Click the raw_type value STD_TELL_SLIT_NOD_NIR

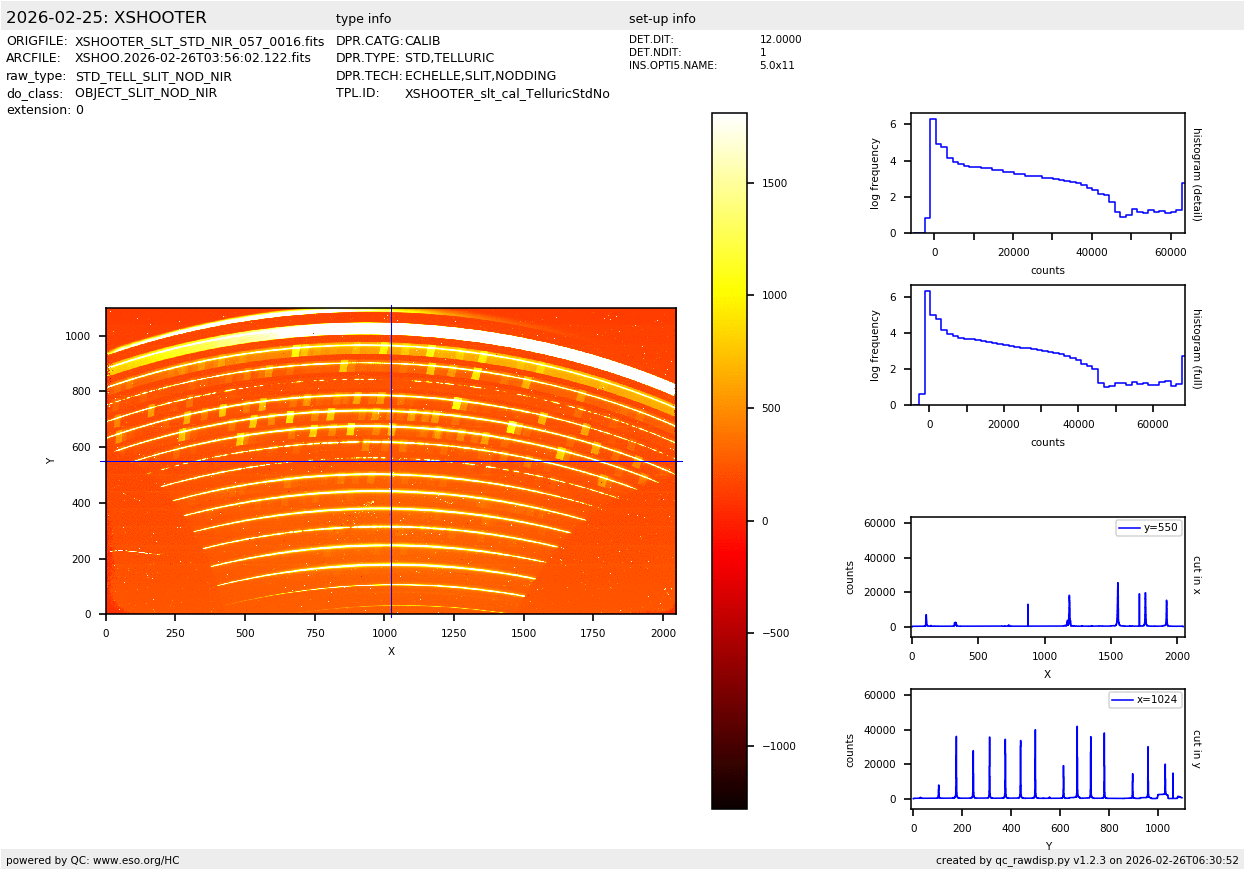153,77
